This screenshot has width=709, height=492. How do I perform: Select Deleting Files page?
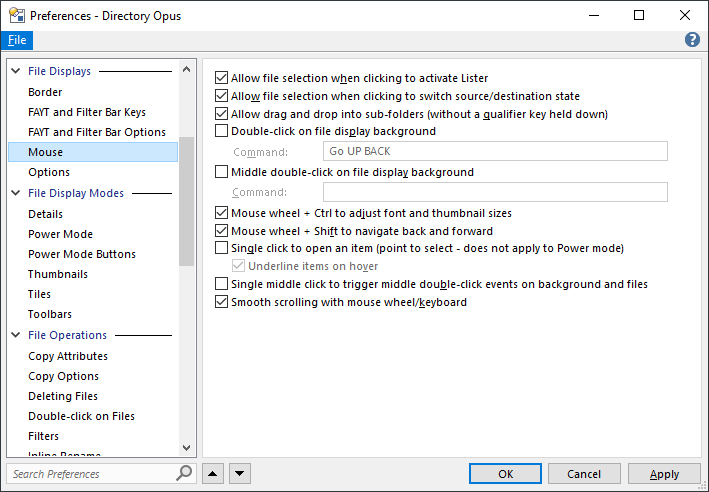point(63,396)
